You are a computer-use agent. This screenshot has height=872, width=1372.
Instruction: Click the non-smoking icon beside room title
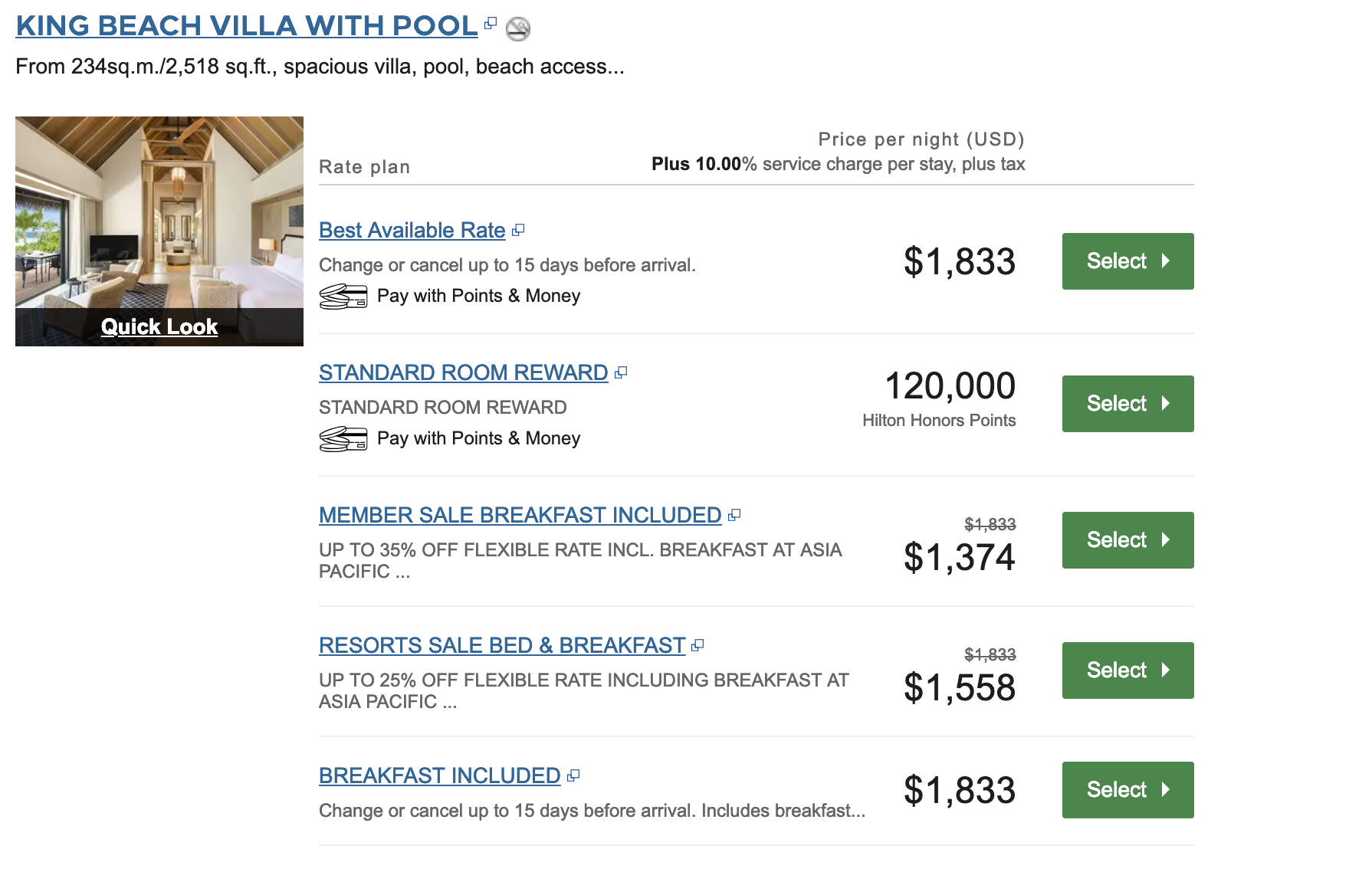pos(518,29)
